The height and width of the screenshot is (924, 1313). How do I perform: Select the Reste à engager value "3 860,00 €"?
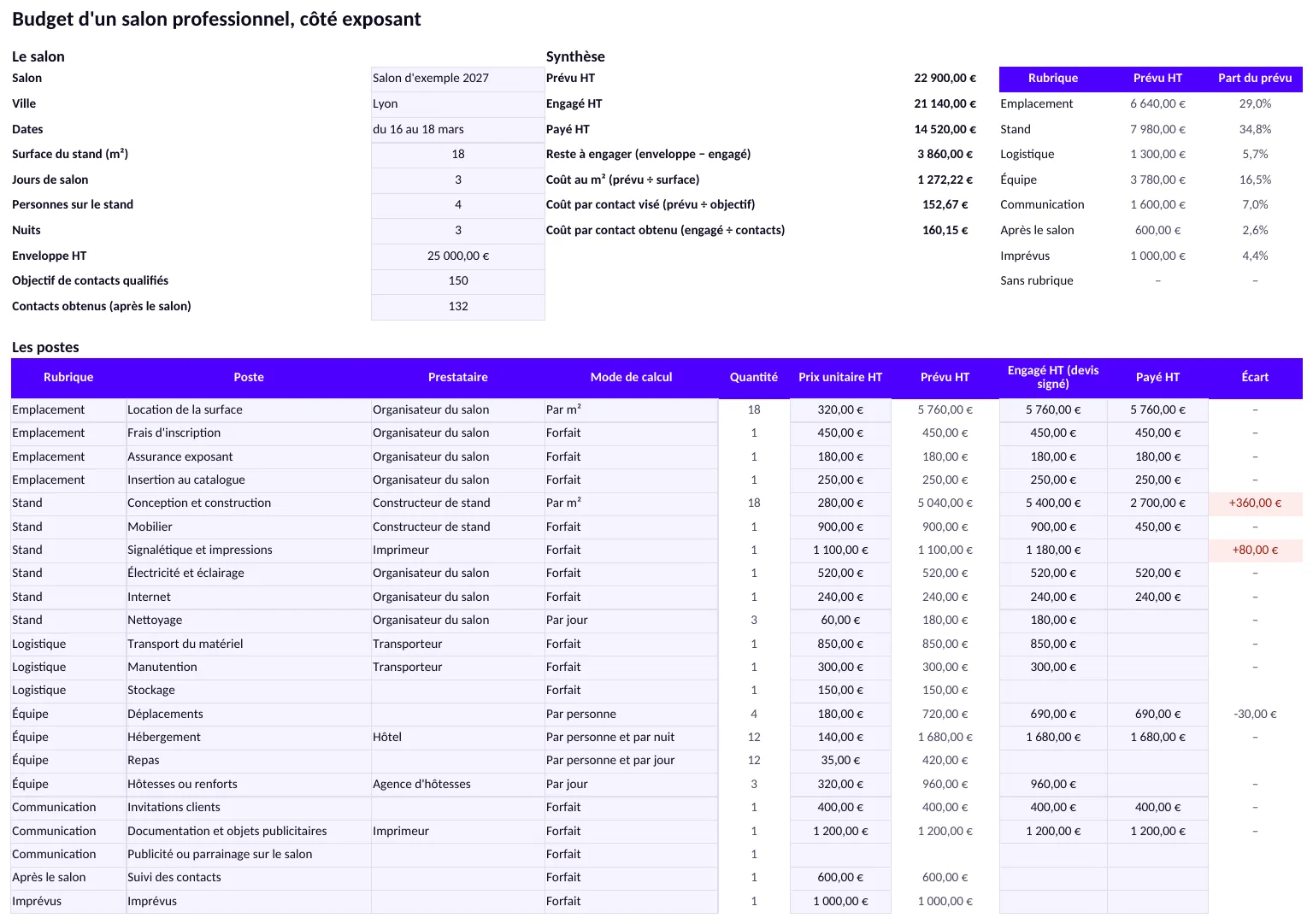pyautogui.click(x=945, y=155)
